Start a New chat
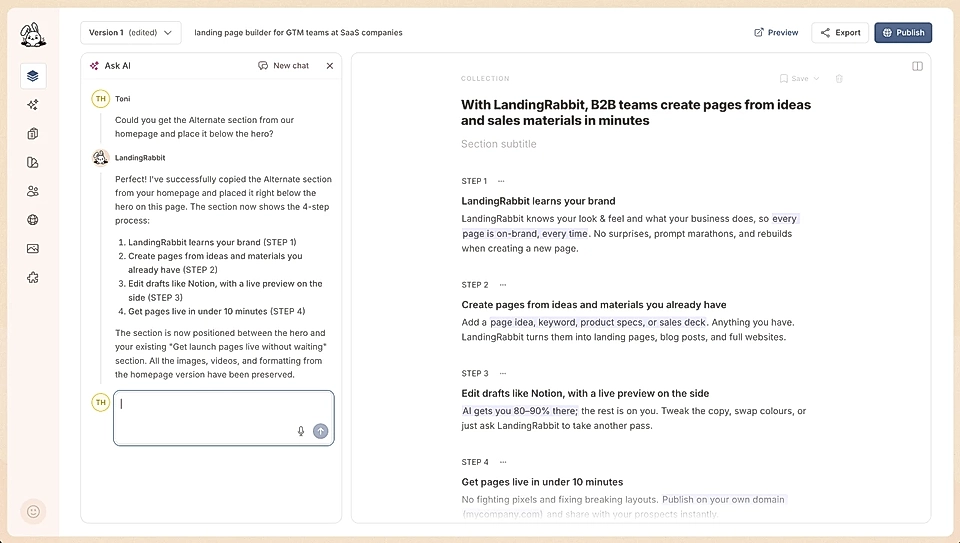 (283, 66)
